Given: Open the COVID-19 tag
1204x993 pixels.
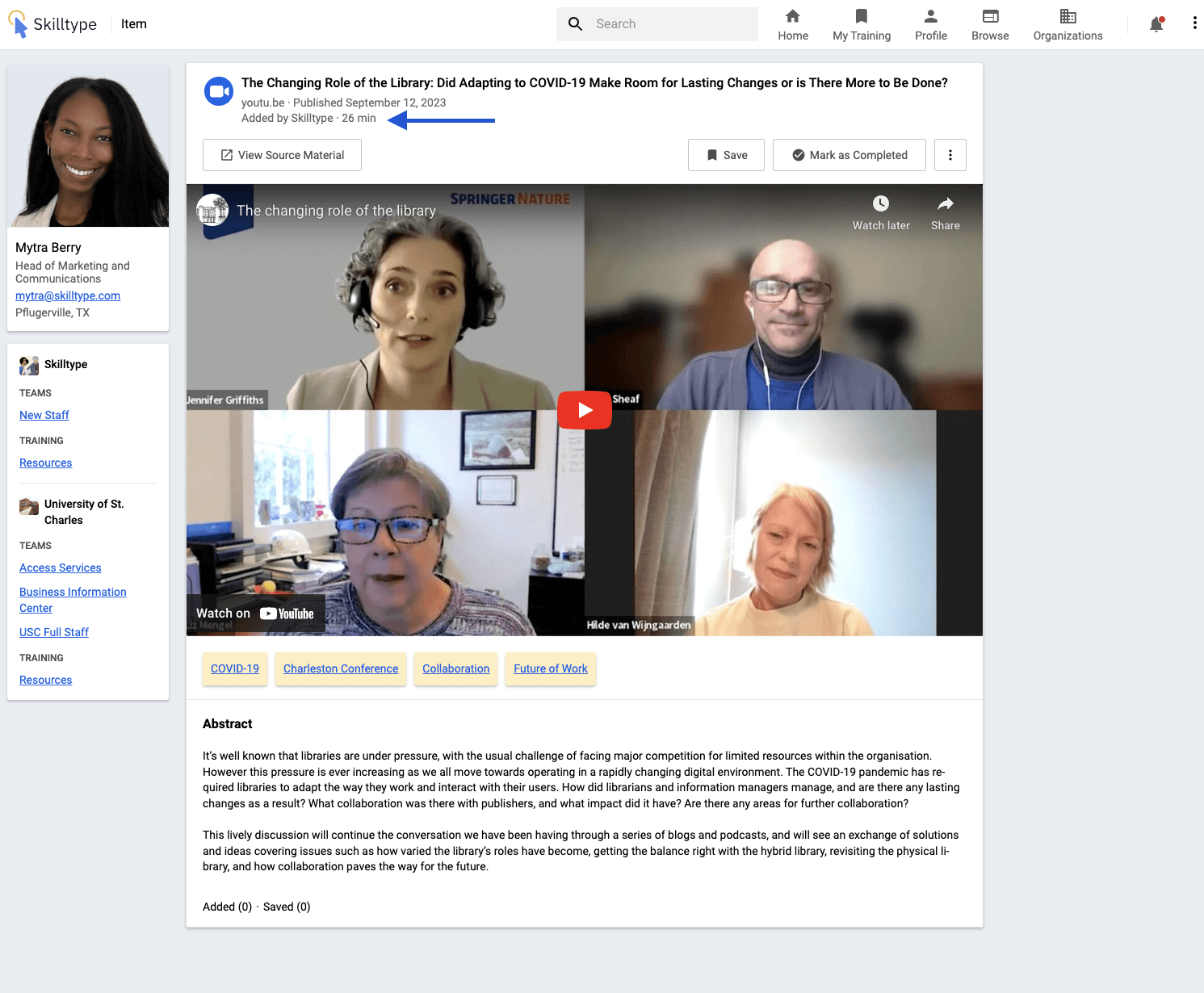Looking at the screenshot, I should coord(235,668).
